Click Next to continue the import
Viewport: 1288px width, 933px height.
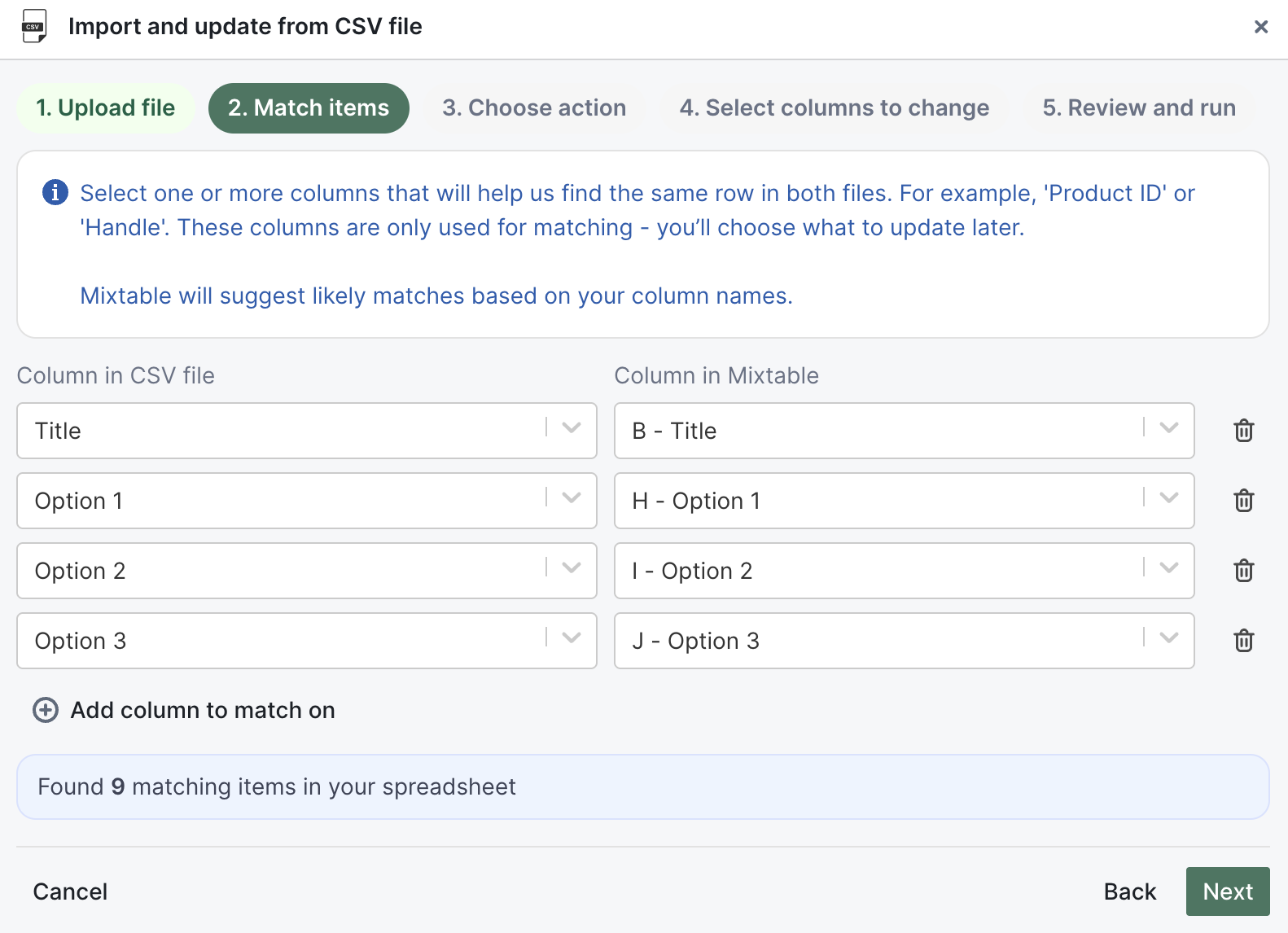click(1228, 891)
